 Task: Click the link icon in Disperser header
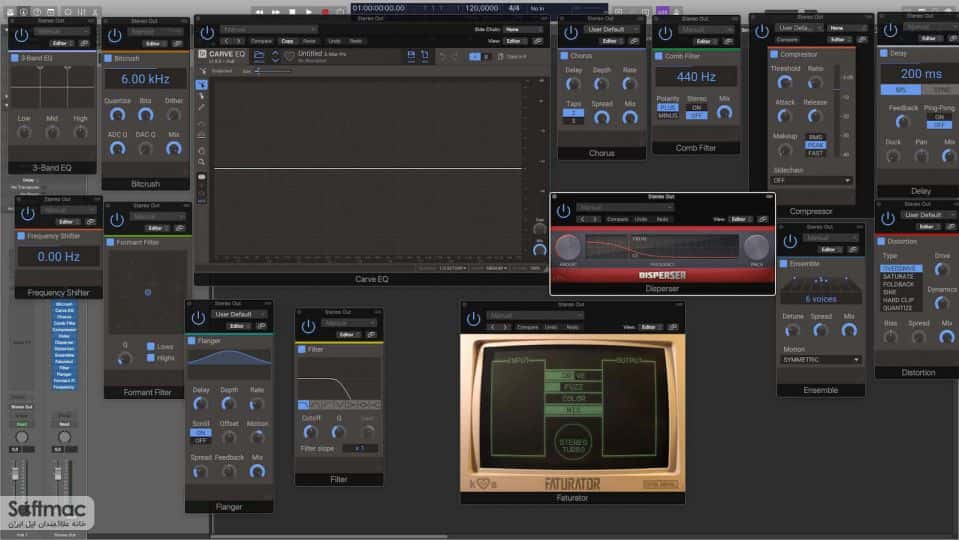pos(763,219)
